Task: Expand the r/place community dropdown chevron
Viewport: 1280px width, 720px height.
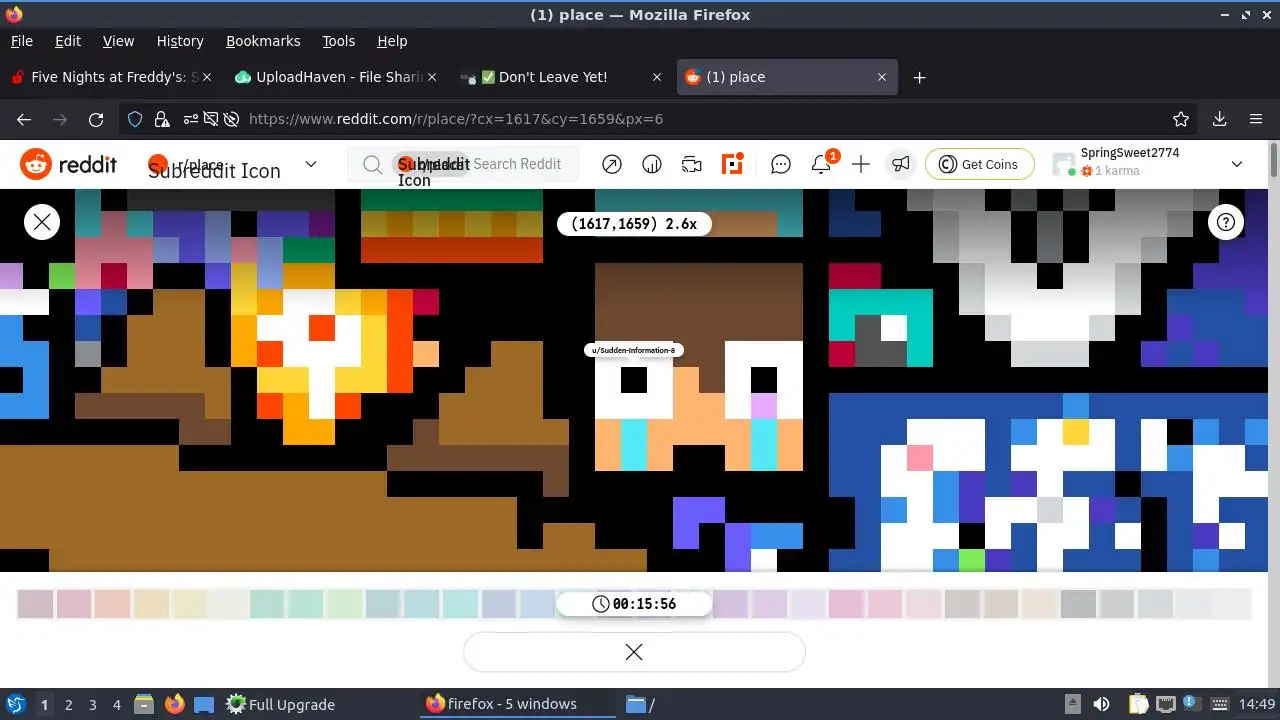Action: pos(311,164)
